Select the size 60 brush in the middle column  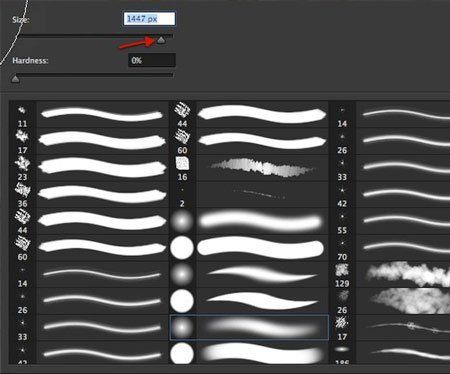249,141
